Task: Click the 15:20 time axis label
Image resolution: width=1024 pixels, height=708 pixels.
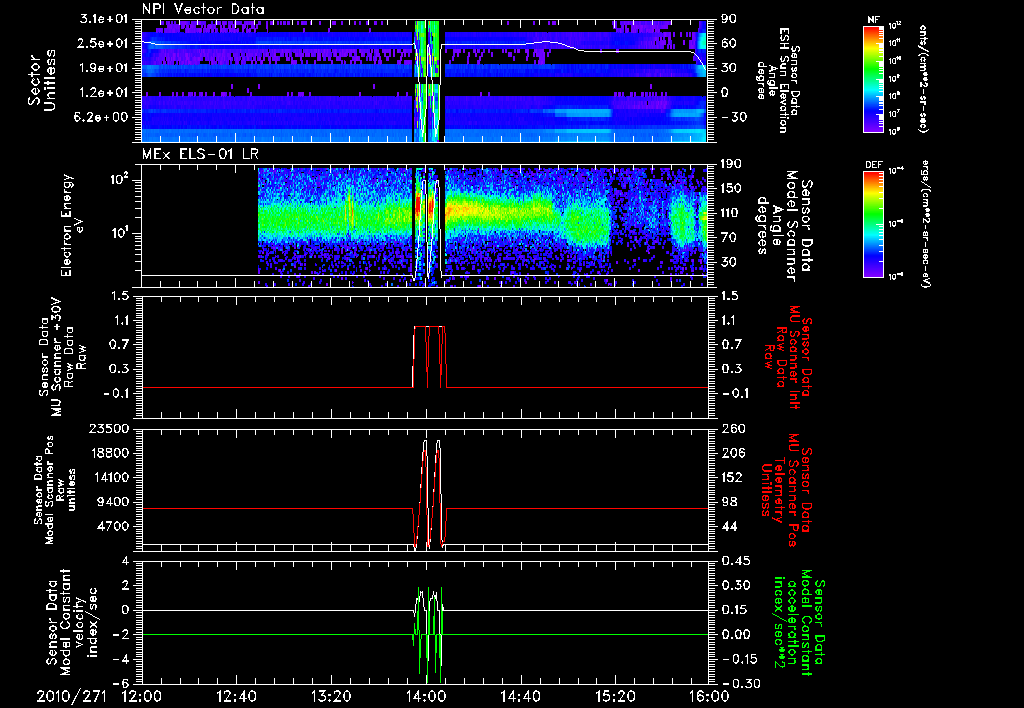Action: 615,696
